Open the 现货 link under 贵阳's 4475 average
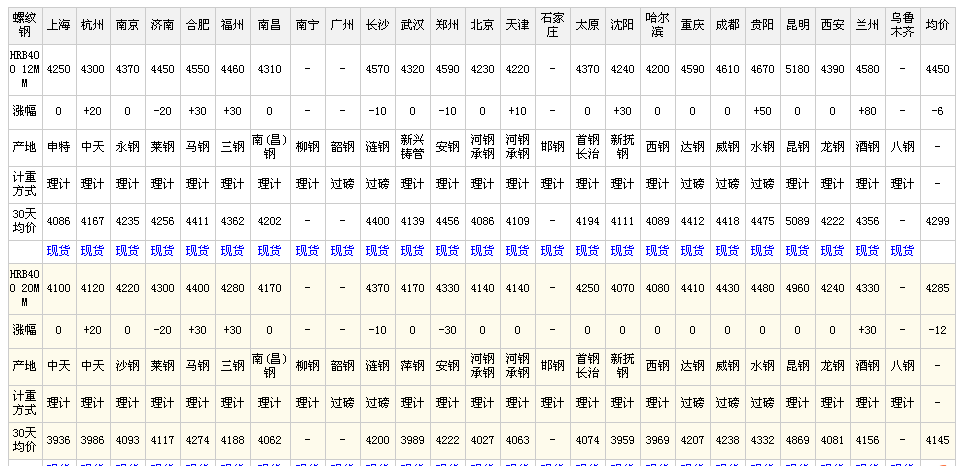 (763, 251)
